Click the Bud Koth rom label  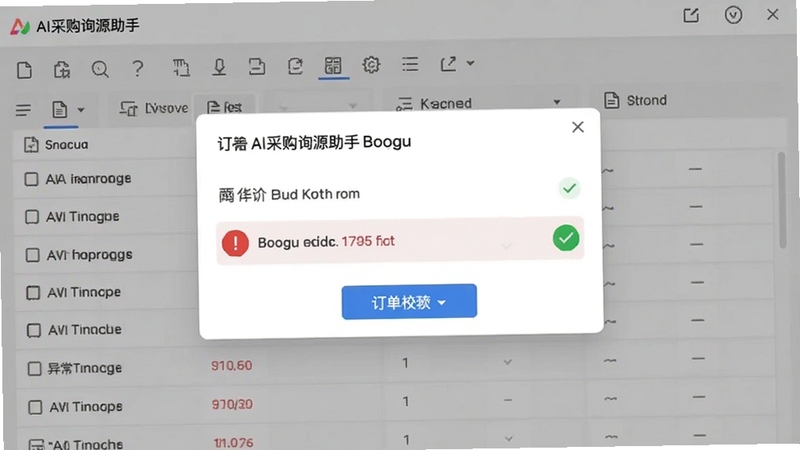pos(315,194)
